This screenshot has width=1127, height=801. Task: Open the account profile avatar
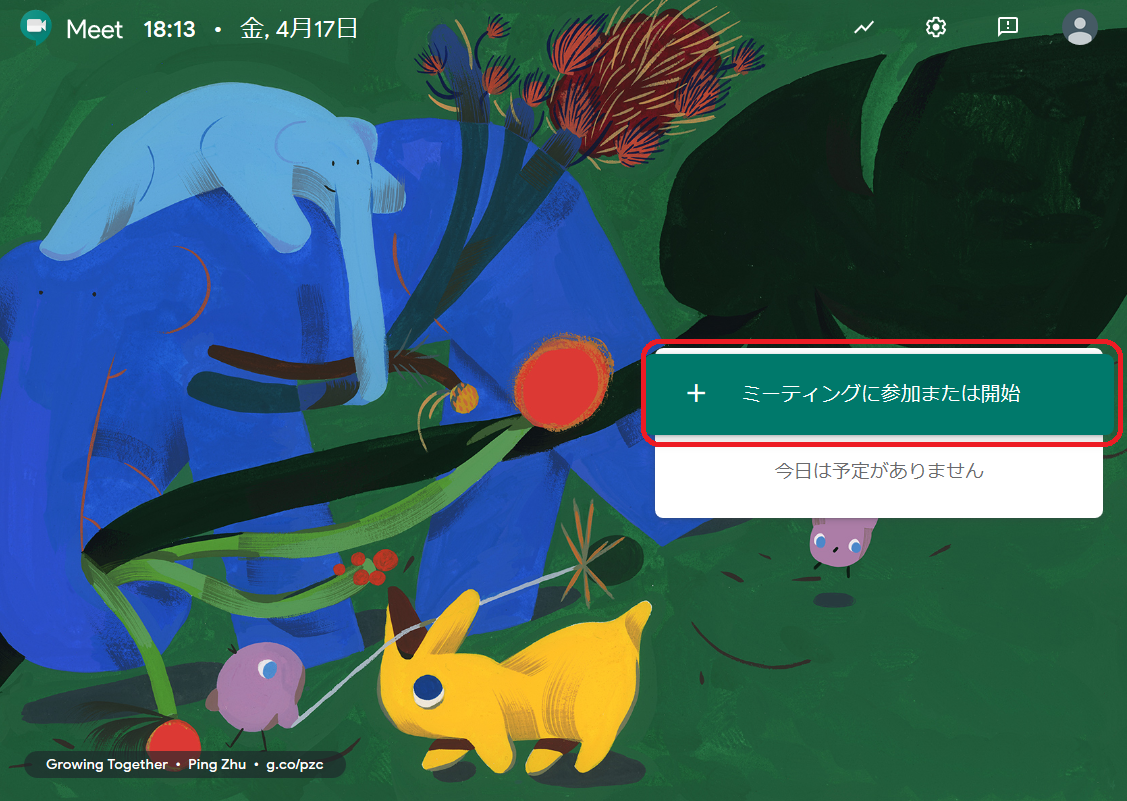point(1080,27)
